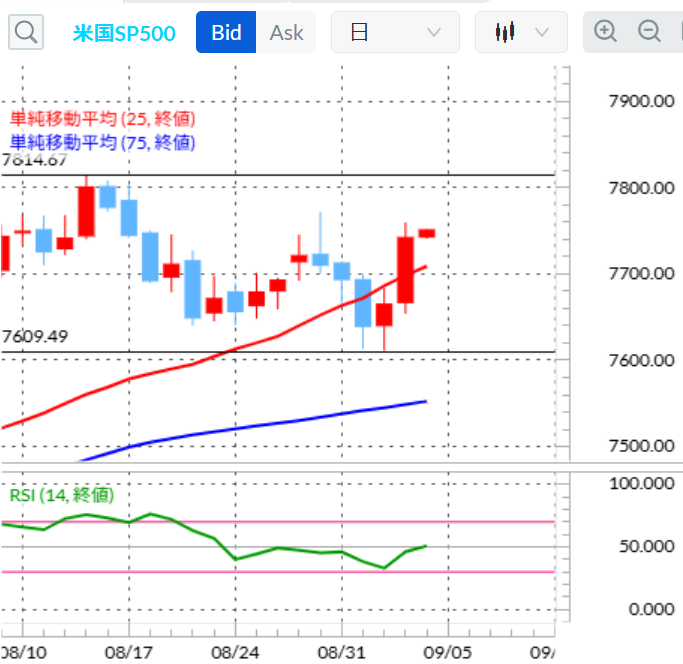The height and width of the screenshot is (664, 683).
Task: Click the latest small red candlestick
Action: (x=426, y=234)
